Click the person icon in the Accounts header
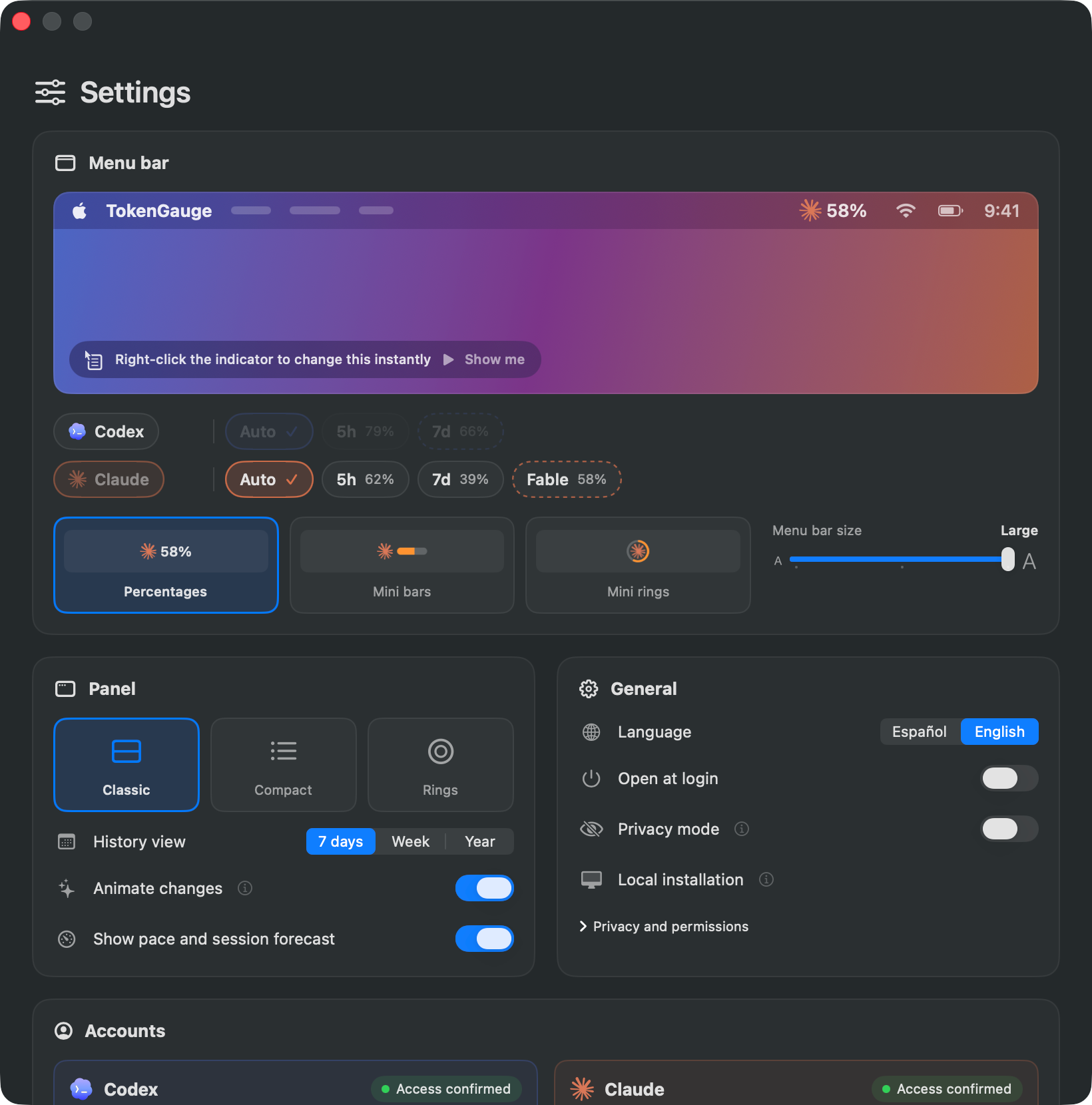 click(x=64, y=1031)
